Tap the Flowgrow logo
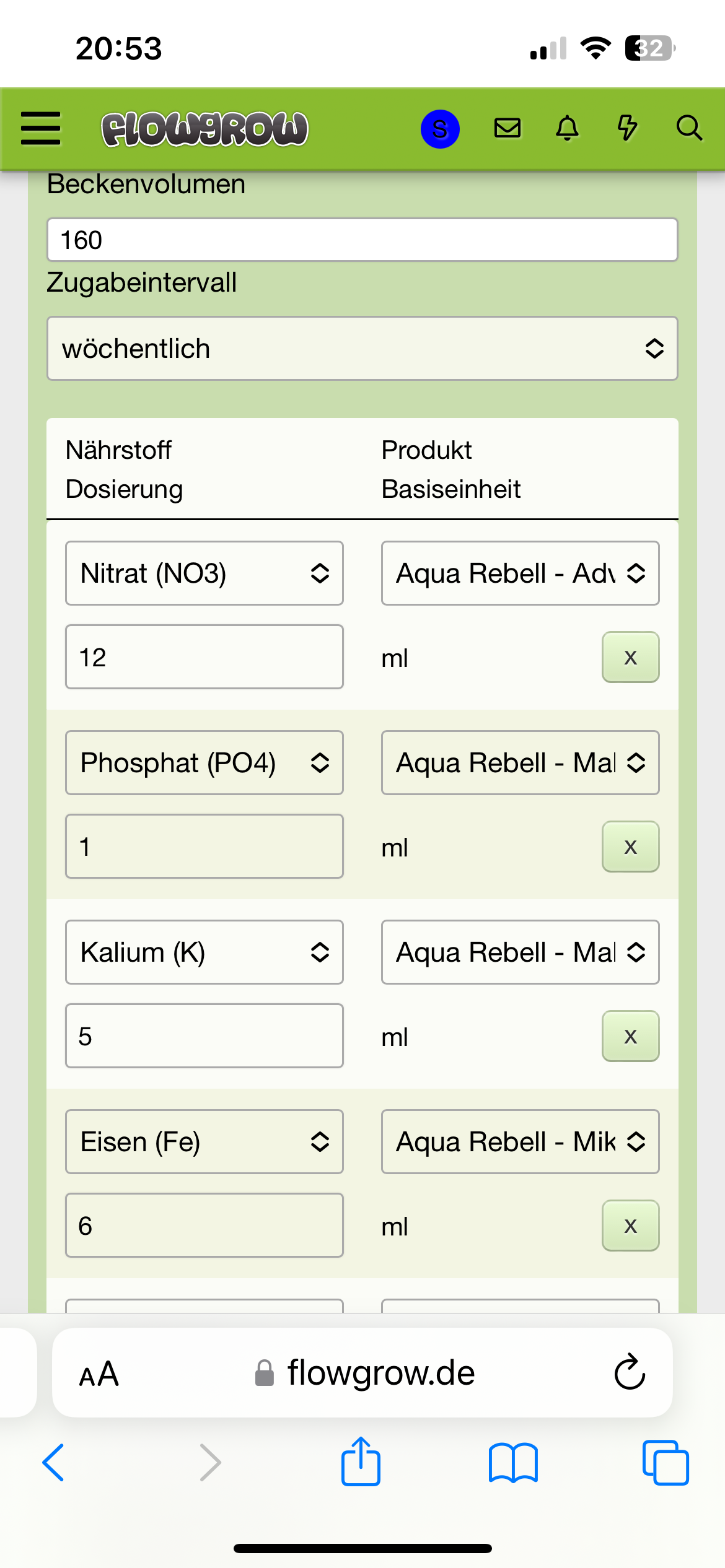 click(204, 129)
